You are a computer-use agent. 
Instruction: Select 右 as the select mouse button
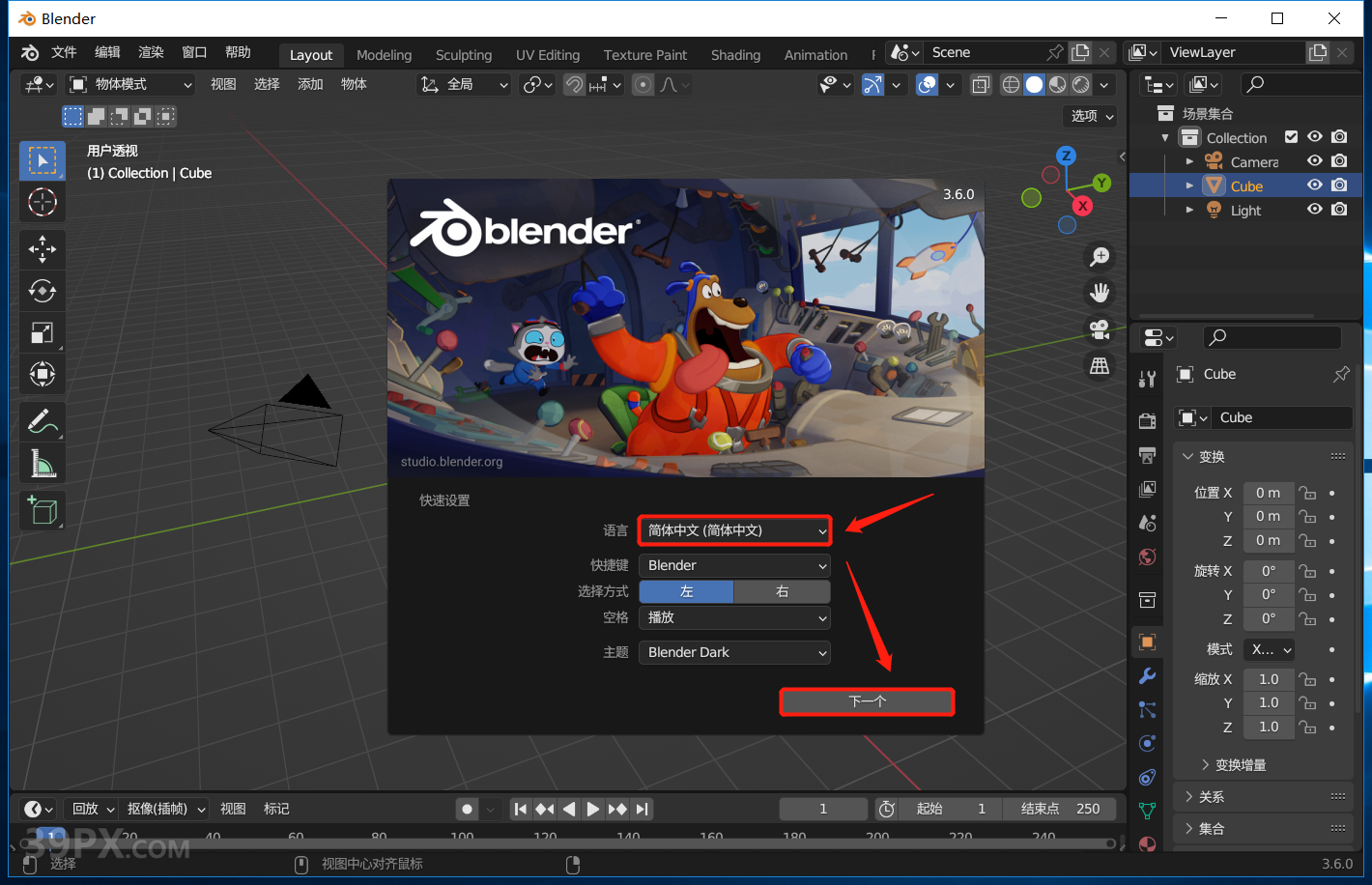click(782, 590)
